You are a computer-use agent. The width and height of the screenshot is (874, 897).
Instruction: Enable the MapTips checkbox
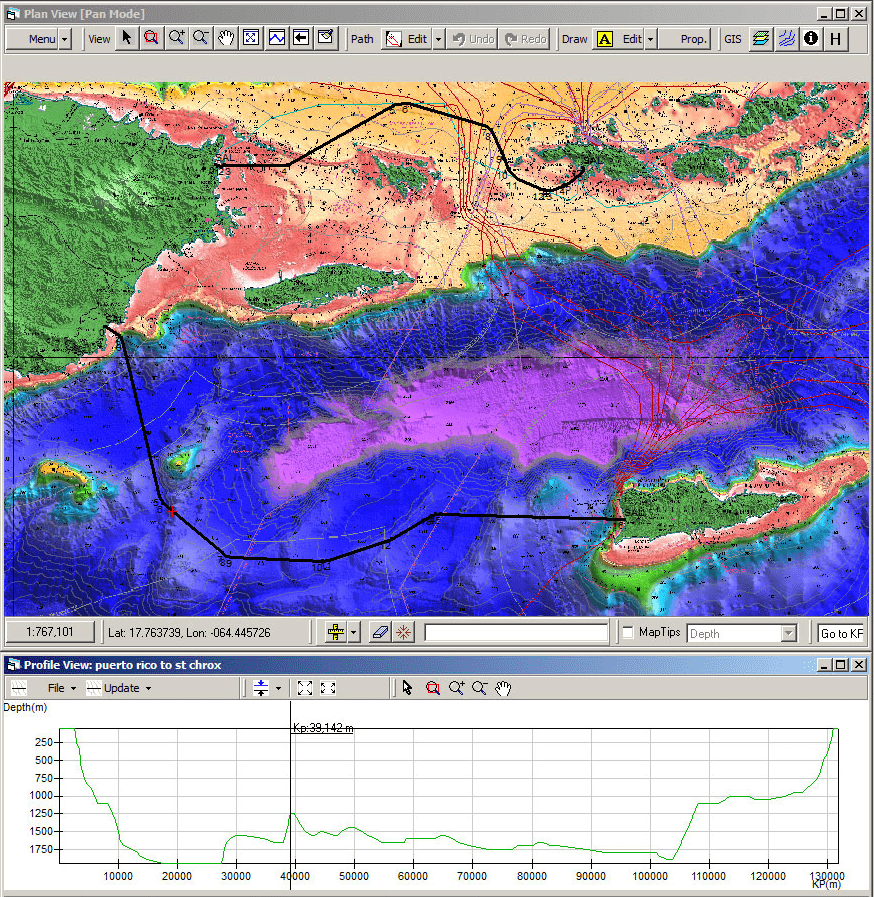pyautogui.click(x=628, y=633)
